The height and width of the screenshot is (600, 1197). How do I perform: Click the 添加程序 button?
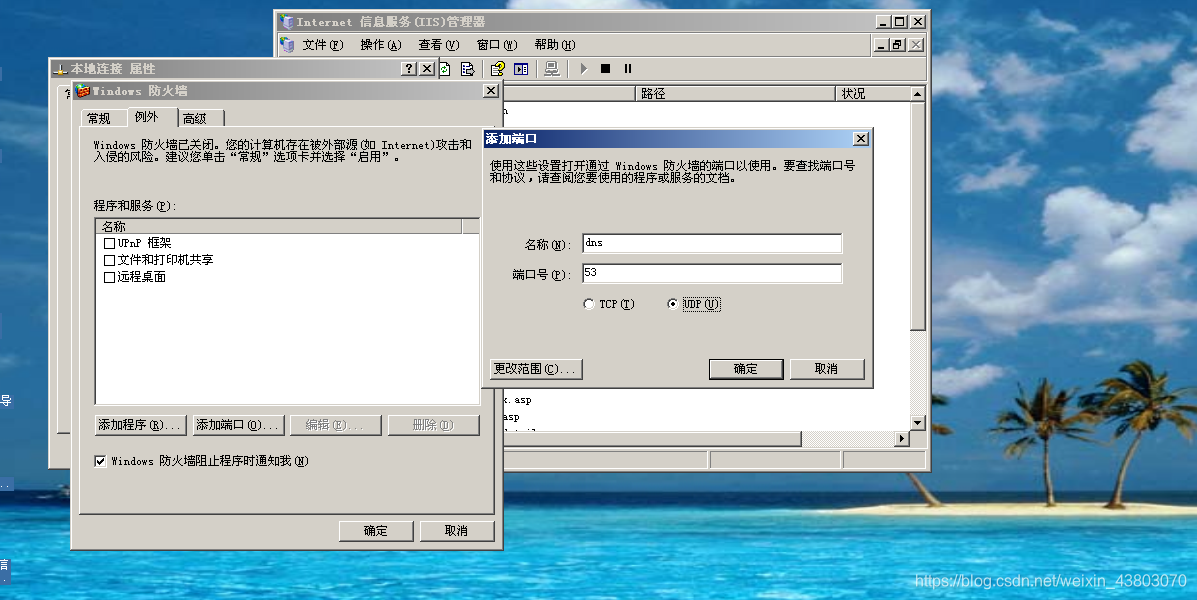(x=140, y=425)
